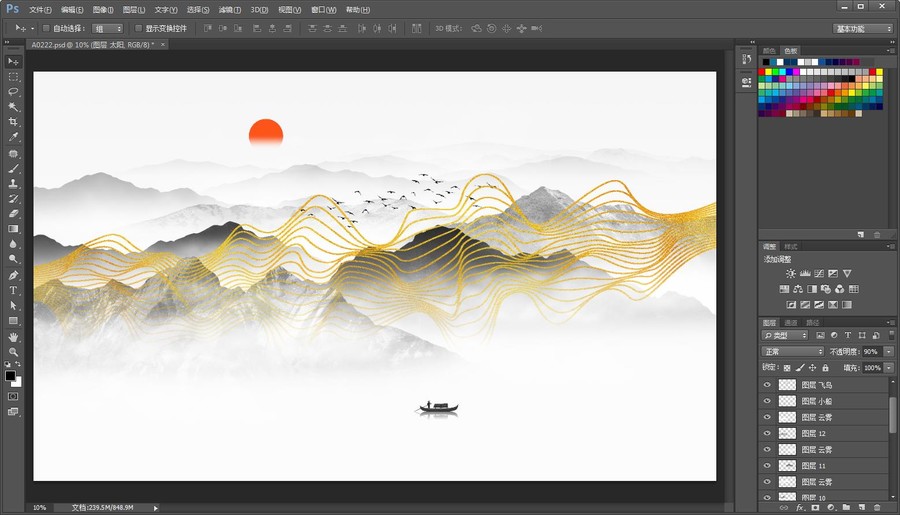Add a Color Balance adjustment

click(x=798, y=289)
